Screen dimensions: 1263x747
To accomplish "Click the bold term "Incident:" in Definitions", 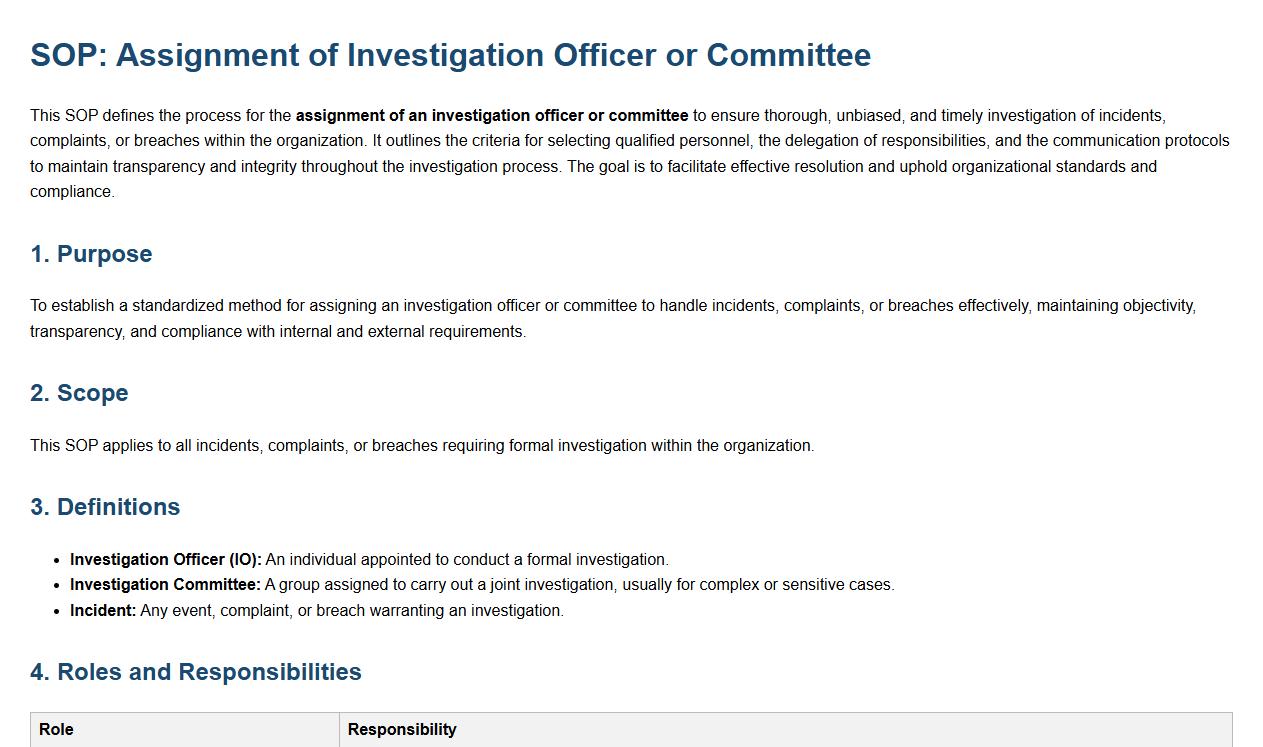I will 103,611.
